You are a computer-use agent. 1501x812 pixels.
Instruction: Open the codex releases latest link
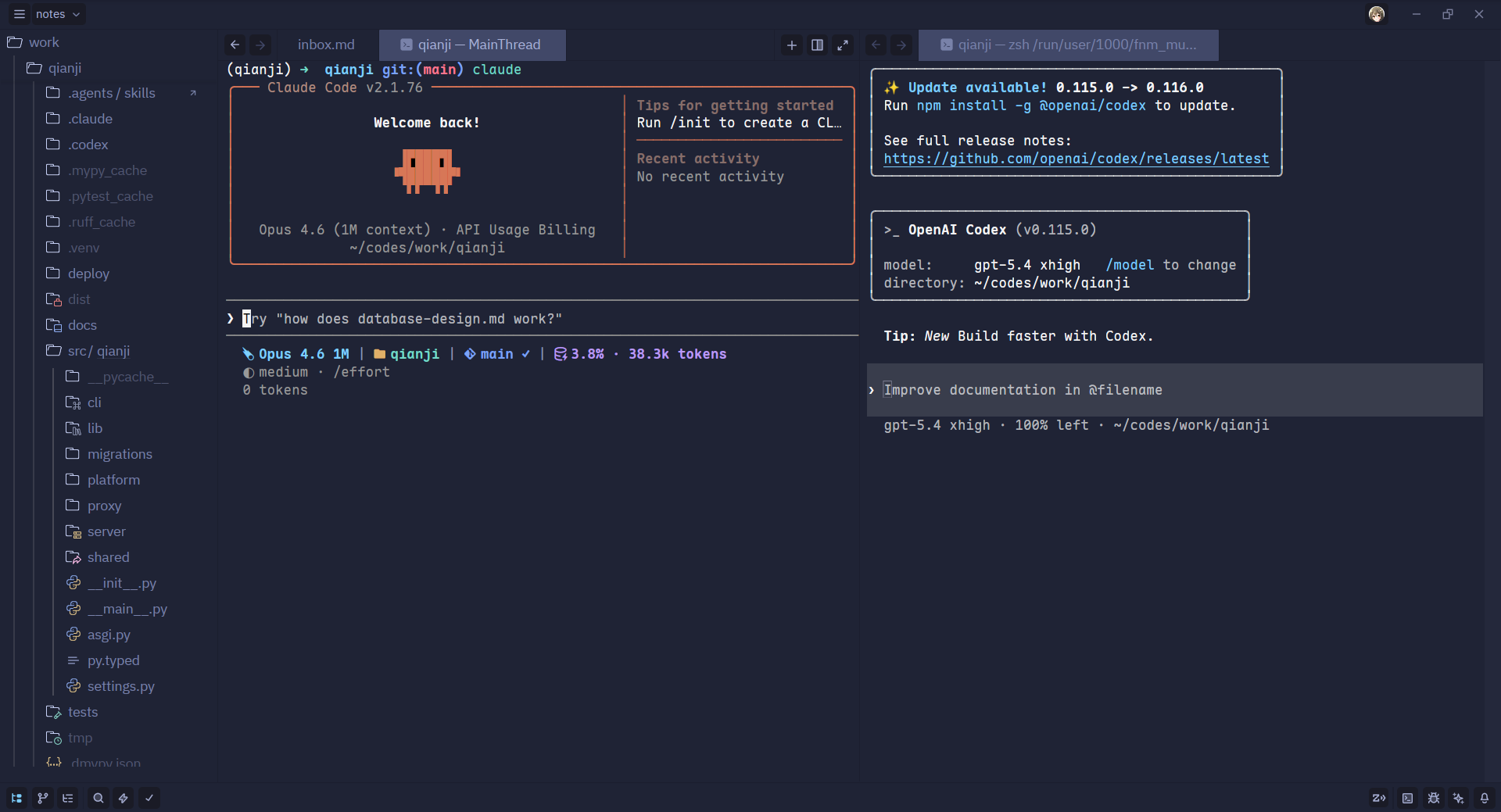pos(1076,159)
